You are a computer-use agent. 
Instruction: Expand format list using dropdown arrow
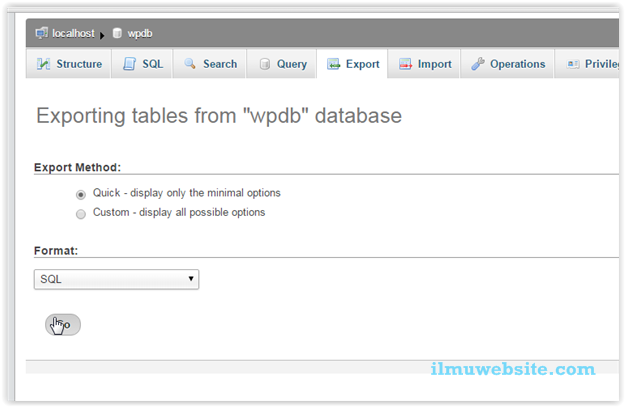(x=191, y=279)
